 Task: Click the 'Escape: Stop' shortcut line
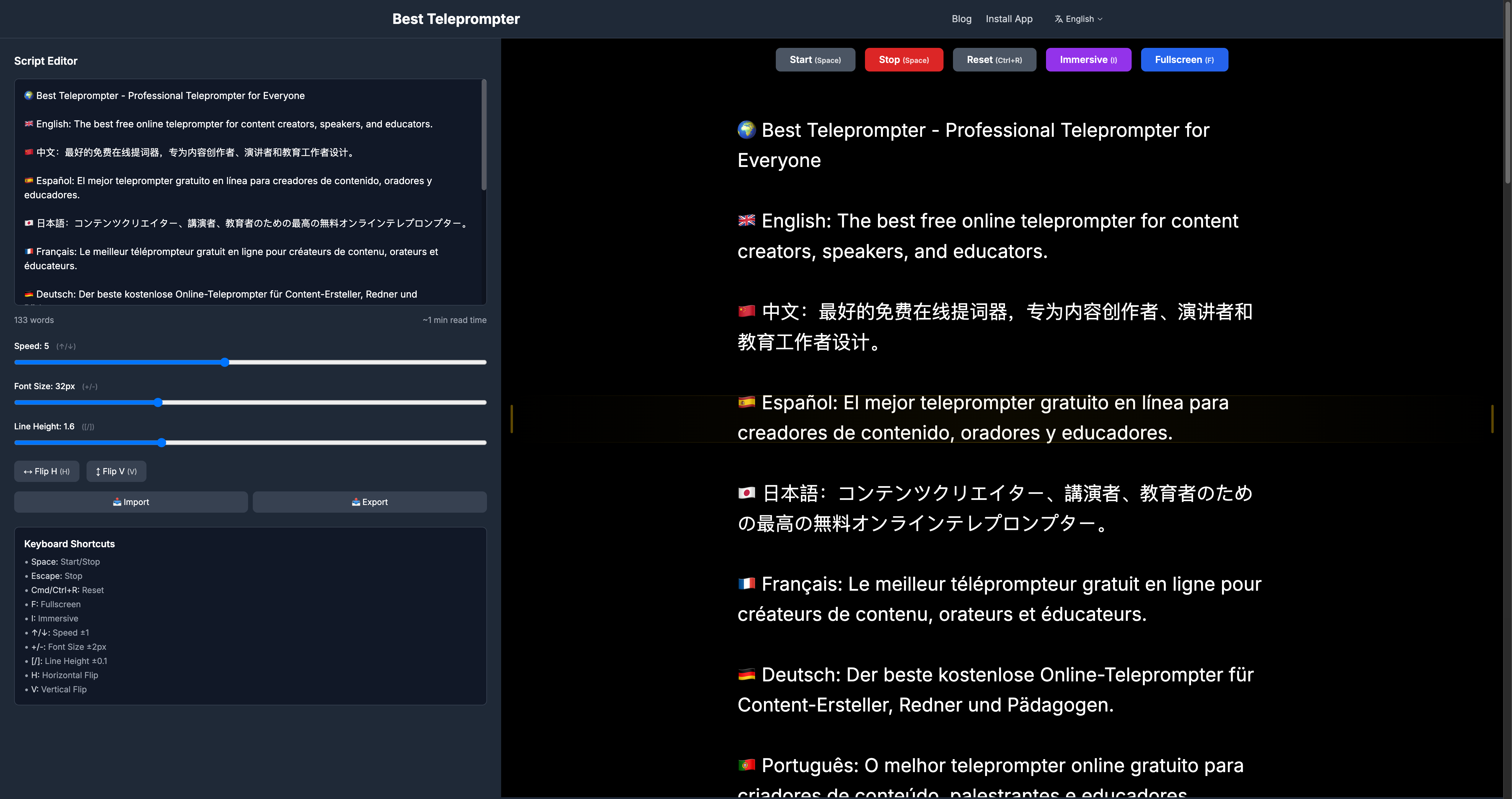[56, 576]
